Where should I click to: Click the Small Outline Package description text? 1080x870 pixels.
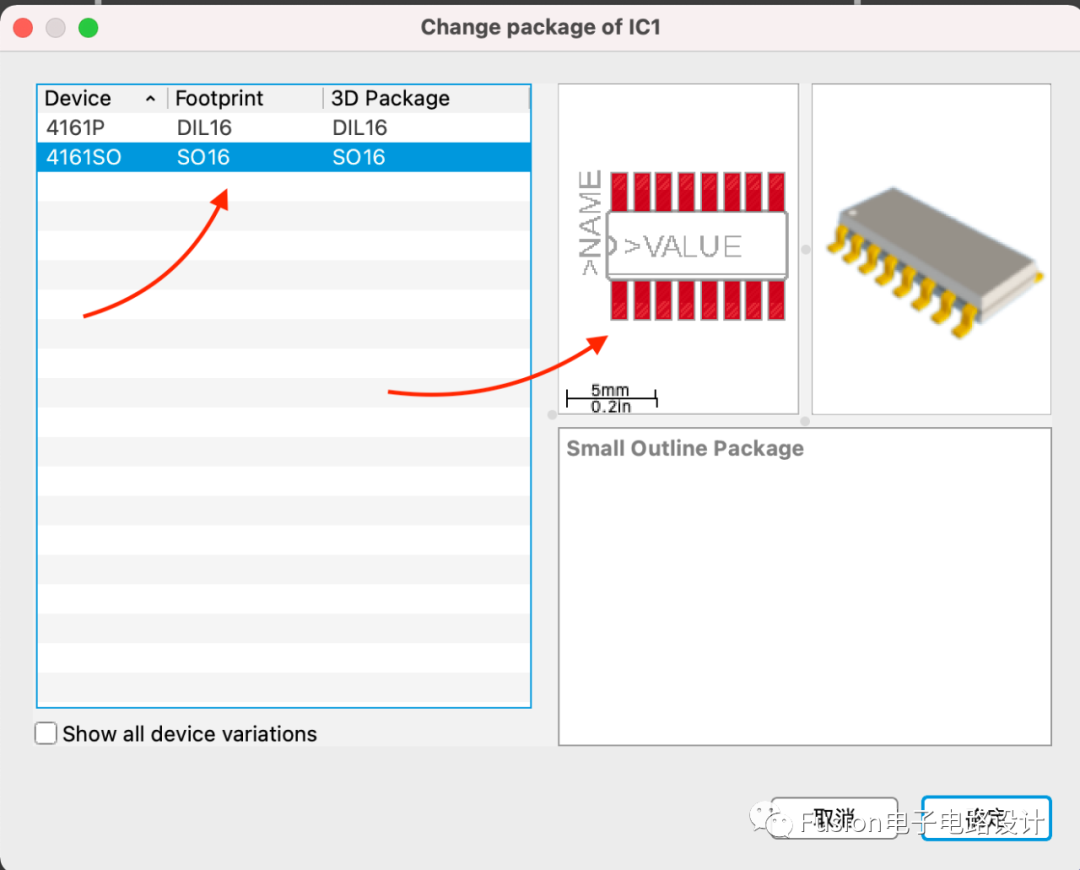685,448
